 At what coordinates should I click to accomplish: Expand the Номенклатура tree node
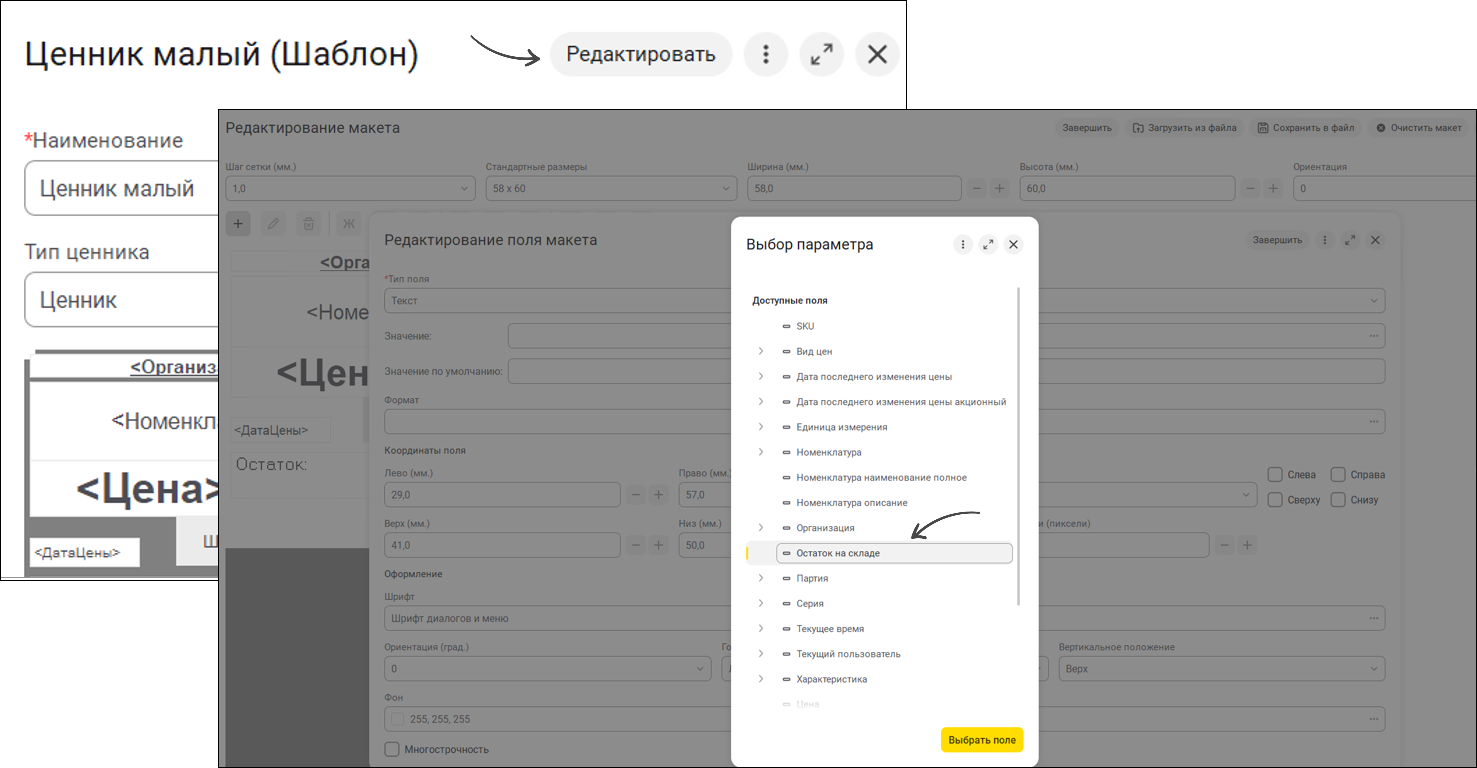tap(761, 452)
